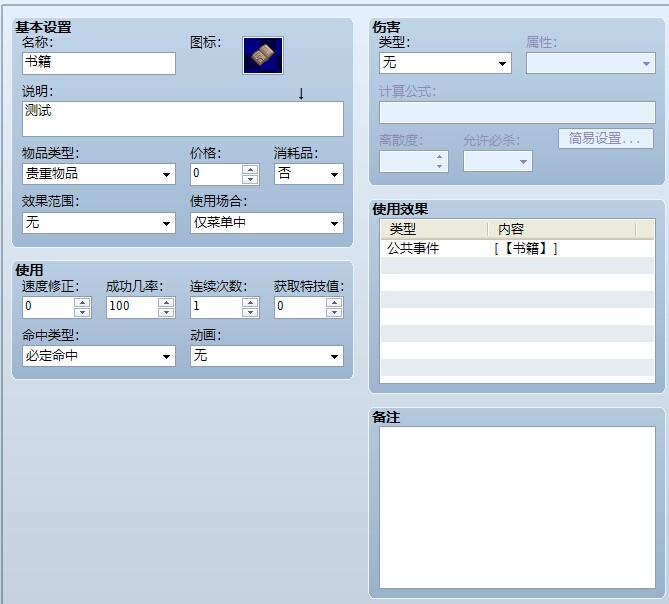Decrease 获取特技值 with the down arrow
The width and height of the screenshot is (669, 604).
(334, 312)
